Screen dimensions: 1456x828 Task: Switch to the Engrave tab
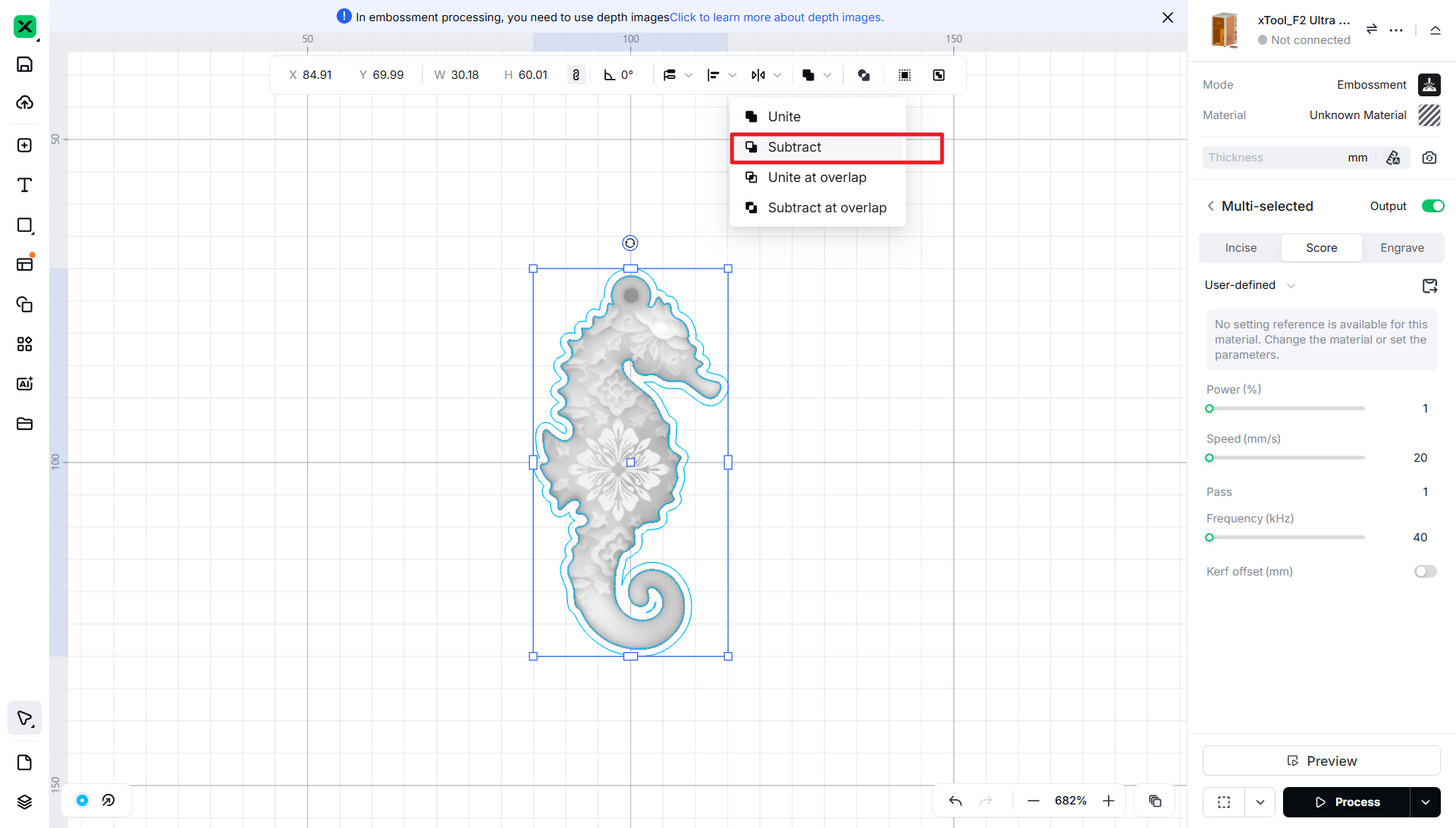(1401, 248)
